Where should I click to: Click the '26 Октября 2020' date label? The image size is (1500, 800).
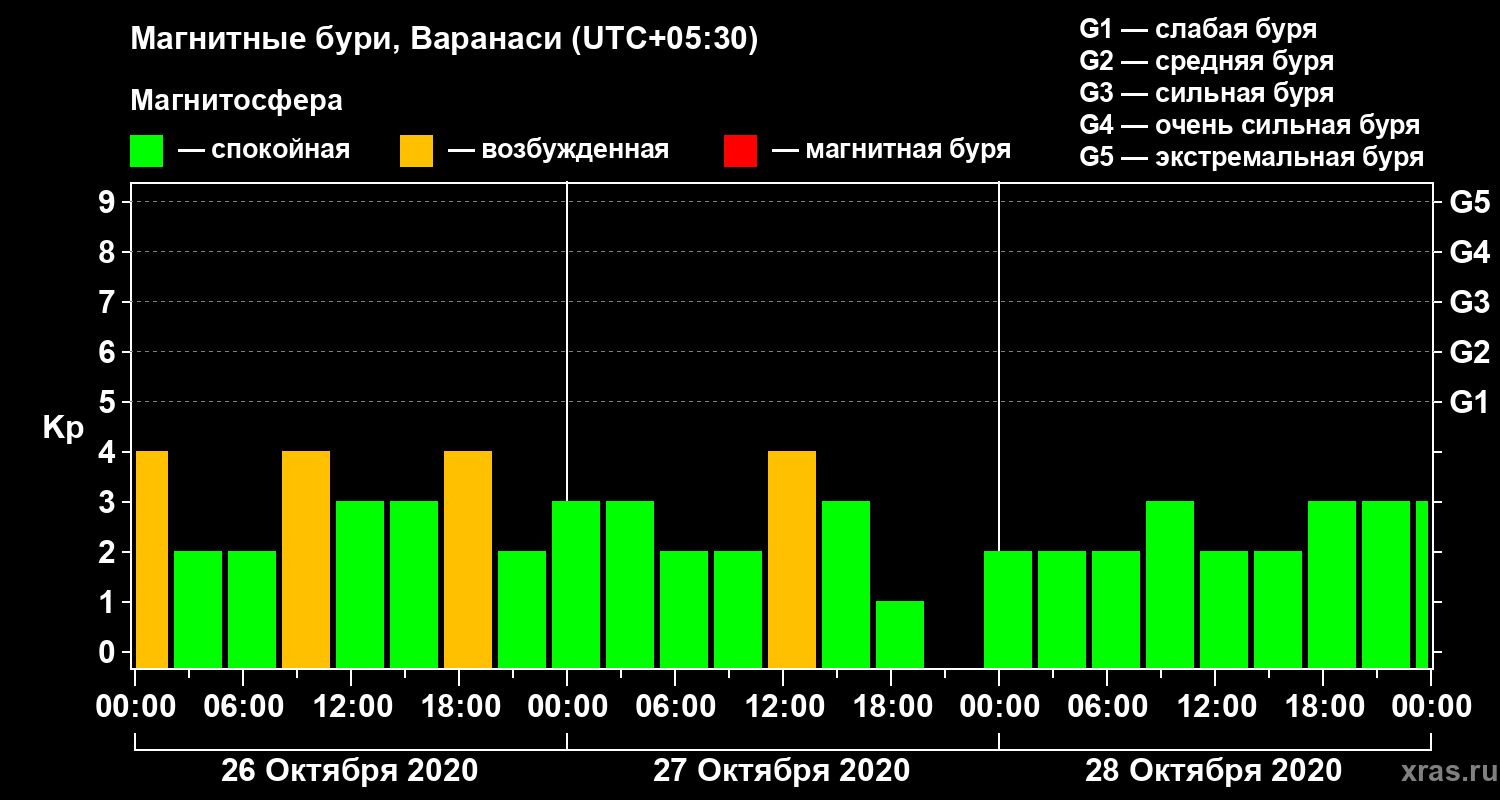(349, 771)
